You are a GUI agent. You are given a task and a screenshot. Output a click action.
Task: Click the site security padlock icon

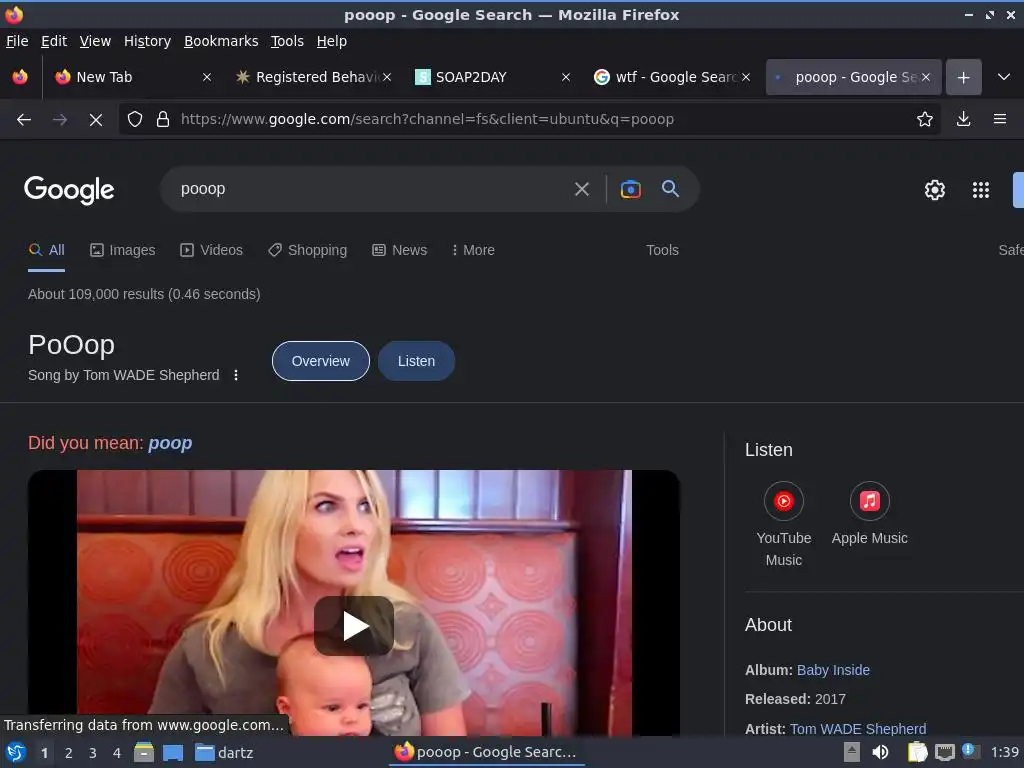pos(163,120)
